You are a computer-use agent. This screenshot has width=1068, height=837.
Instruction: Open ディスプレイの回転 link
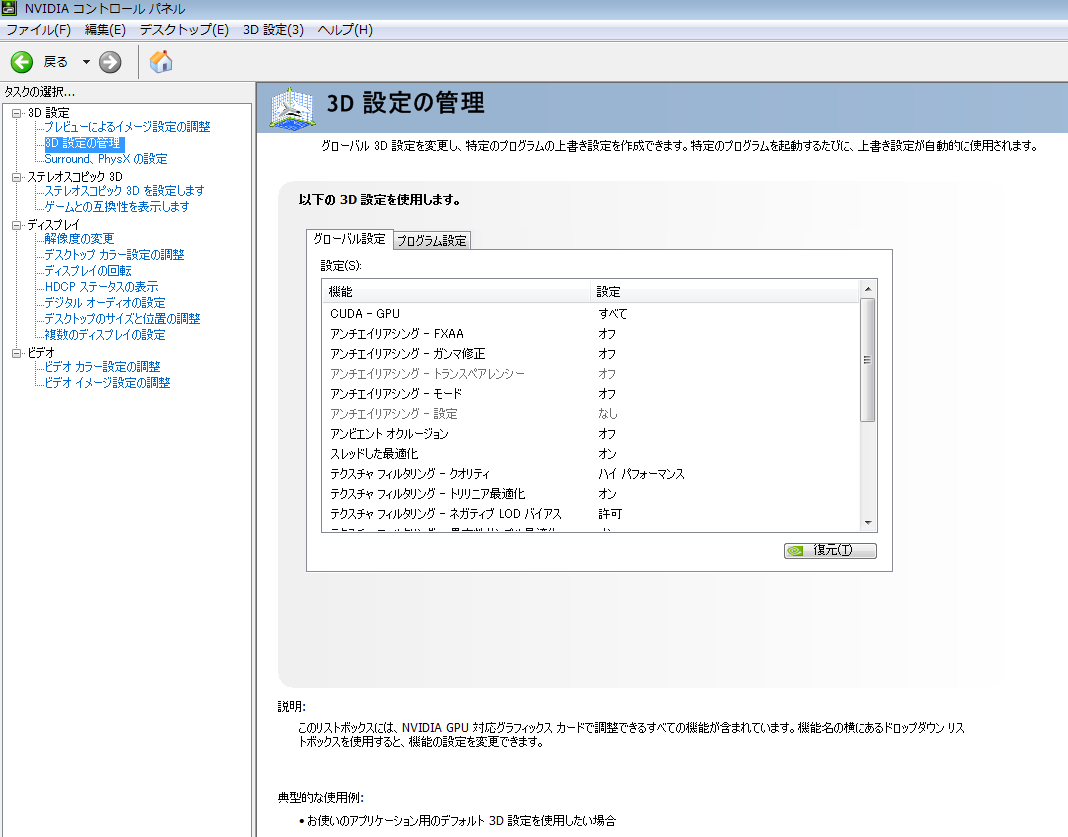pos(88,271)
